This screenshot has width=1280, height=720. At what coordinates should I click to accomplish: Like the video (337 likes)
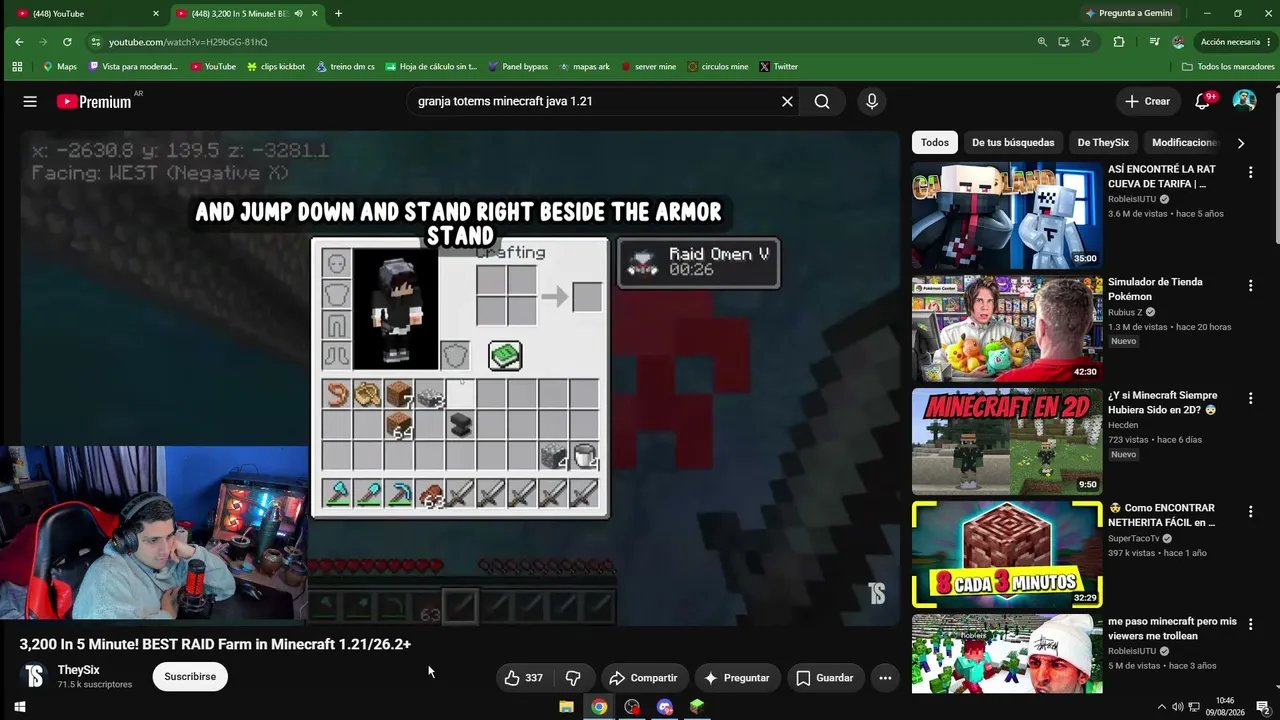(524, 678)
